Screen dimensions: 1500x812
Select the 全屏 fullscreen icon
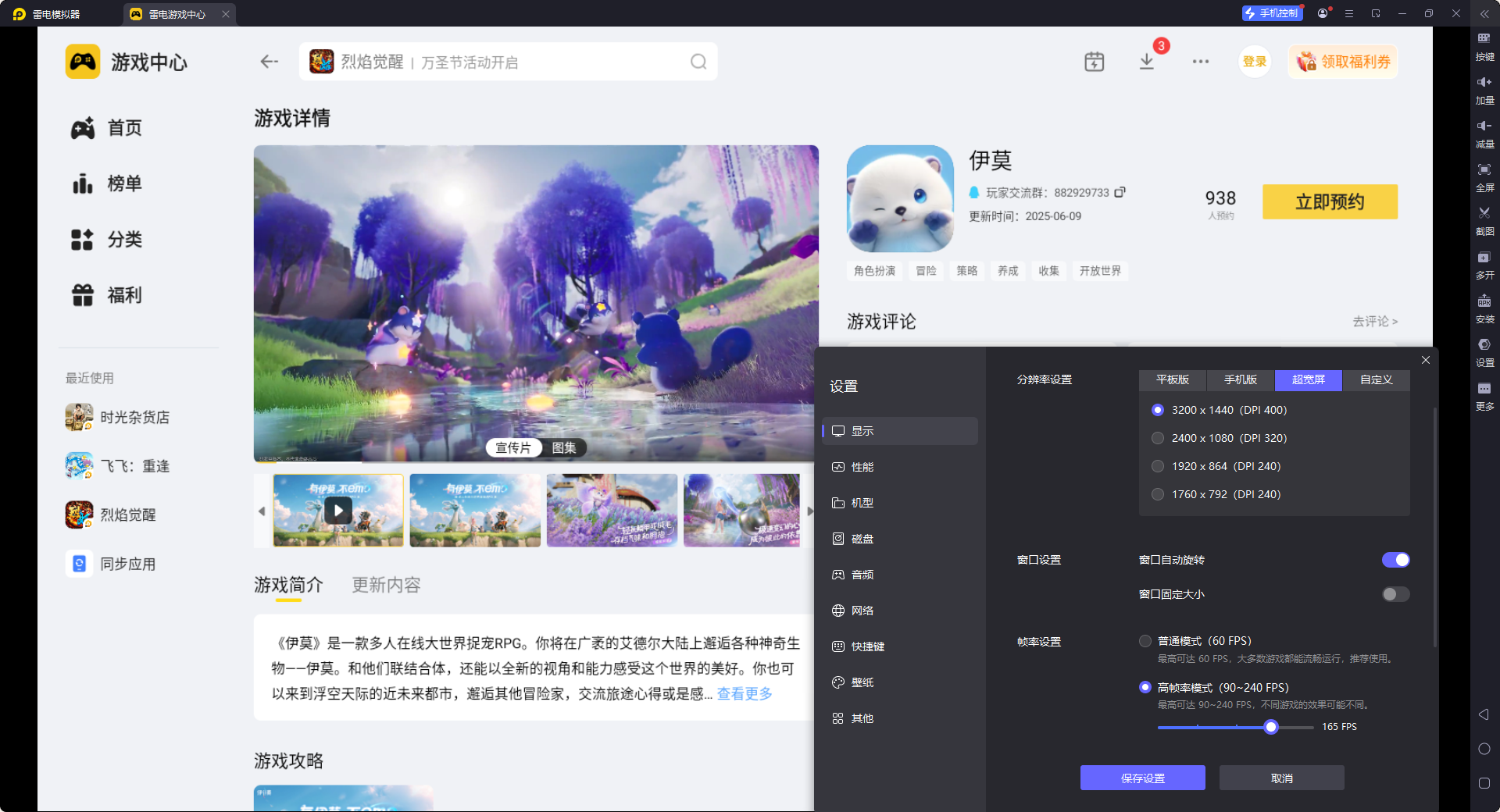coord(1484,176)
